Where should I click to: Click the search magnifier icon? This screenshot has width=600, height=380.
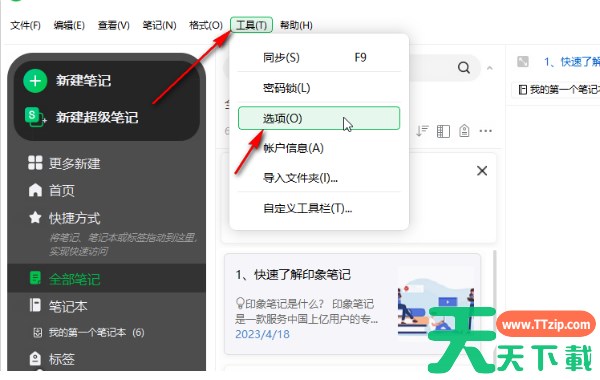pyautogui.click(x=464, y=68)
